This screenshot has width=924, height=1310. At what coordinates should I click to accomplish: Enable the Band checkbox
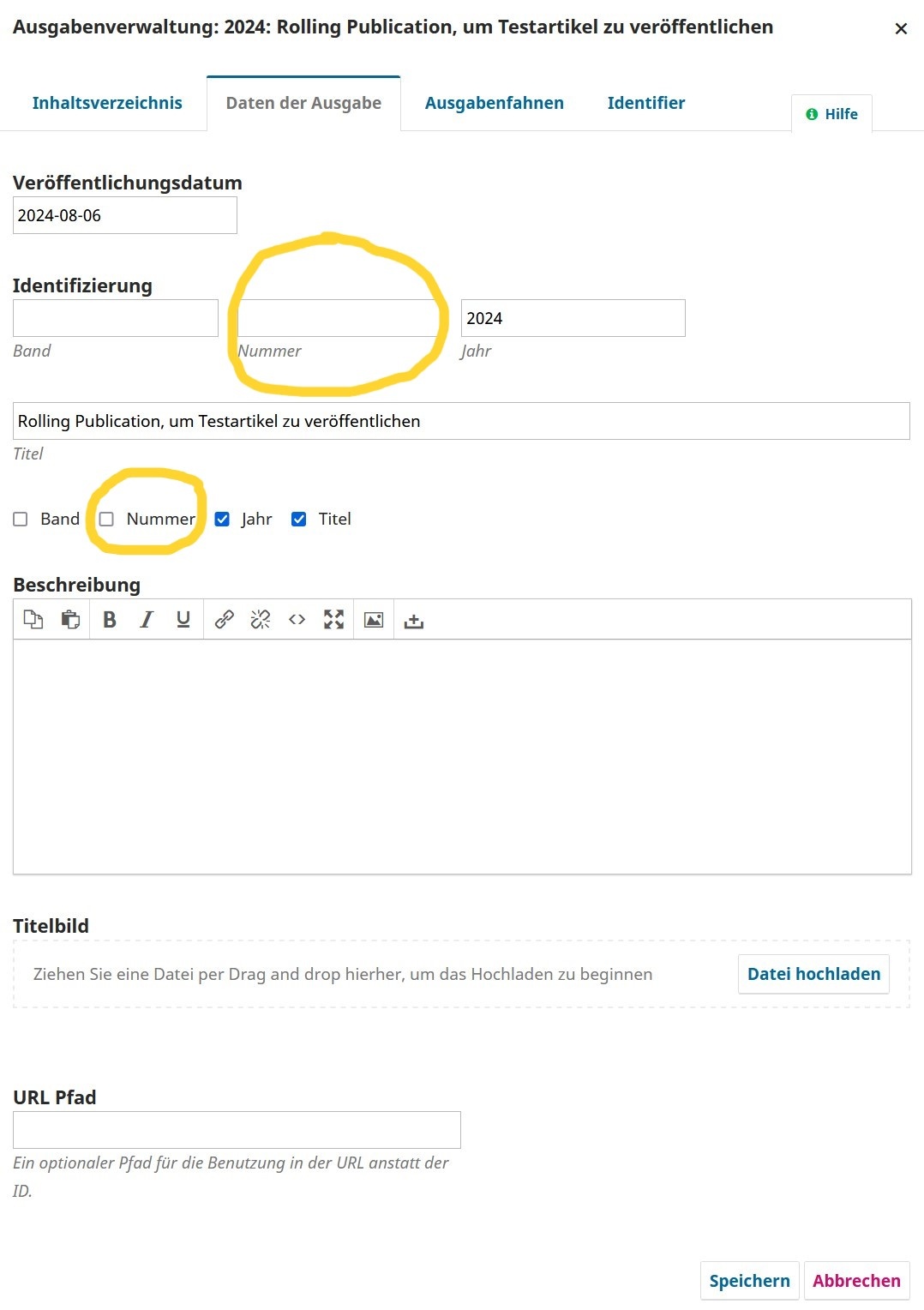point(21,520)
